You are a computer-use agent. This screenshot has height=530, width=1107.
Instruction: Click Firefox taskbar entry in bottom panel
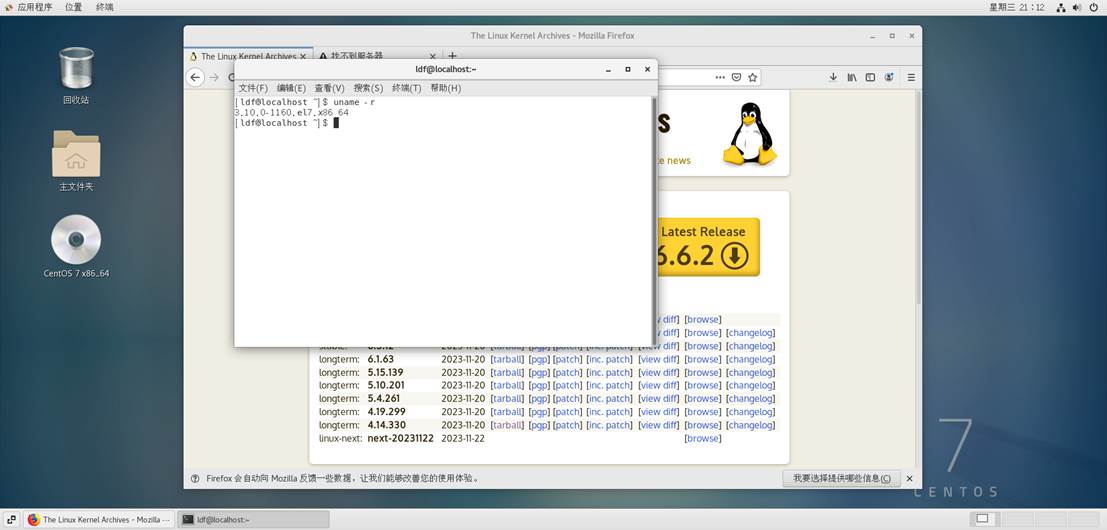(99, 519)
